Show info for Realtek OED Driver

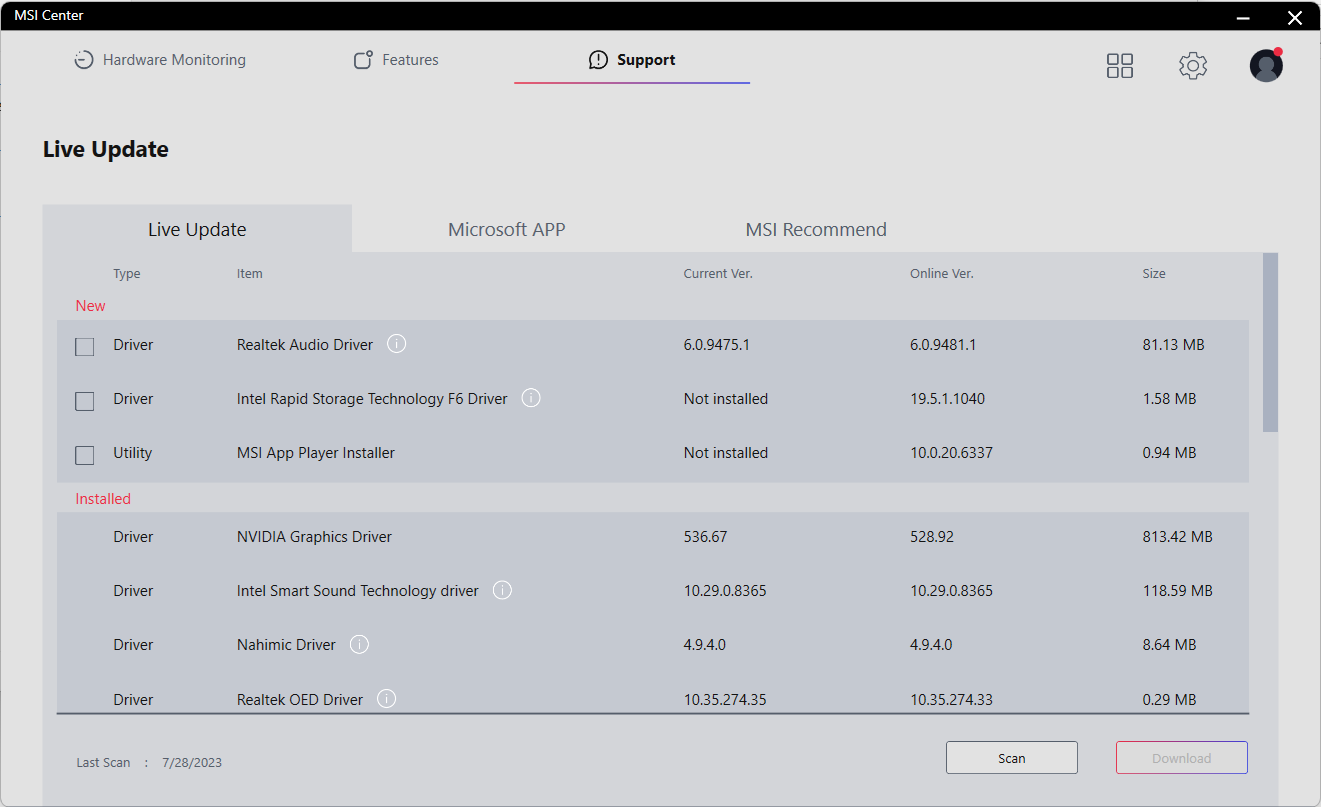point(387,699)
